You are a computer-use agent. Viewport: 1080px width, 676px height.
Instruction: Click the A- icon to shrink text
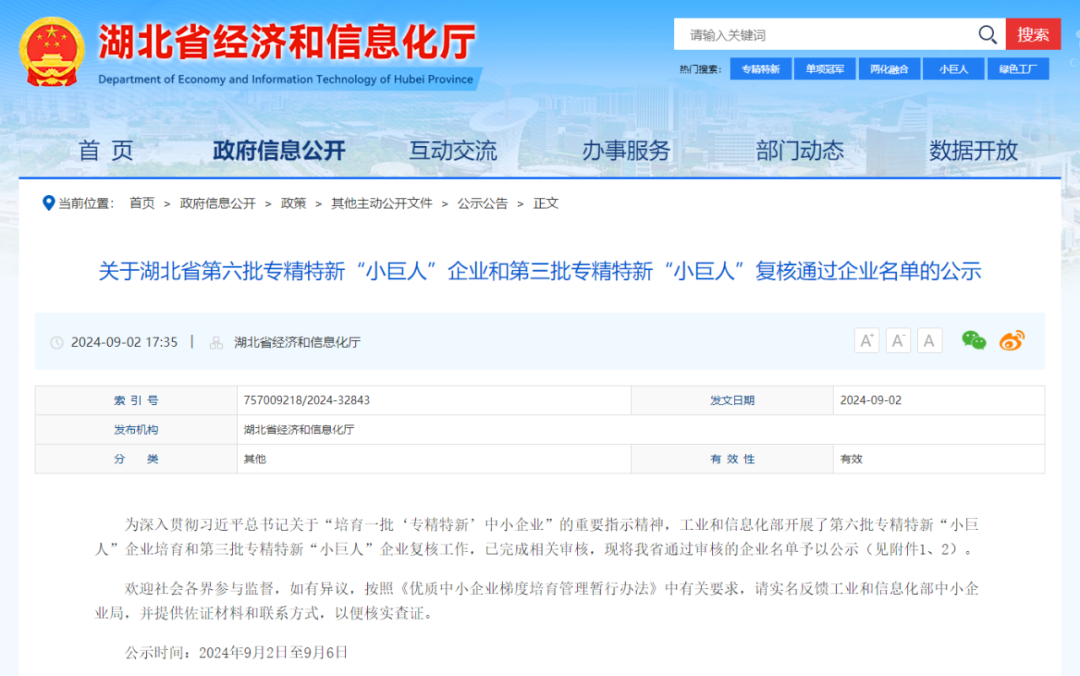tap(898, 340)
